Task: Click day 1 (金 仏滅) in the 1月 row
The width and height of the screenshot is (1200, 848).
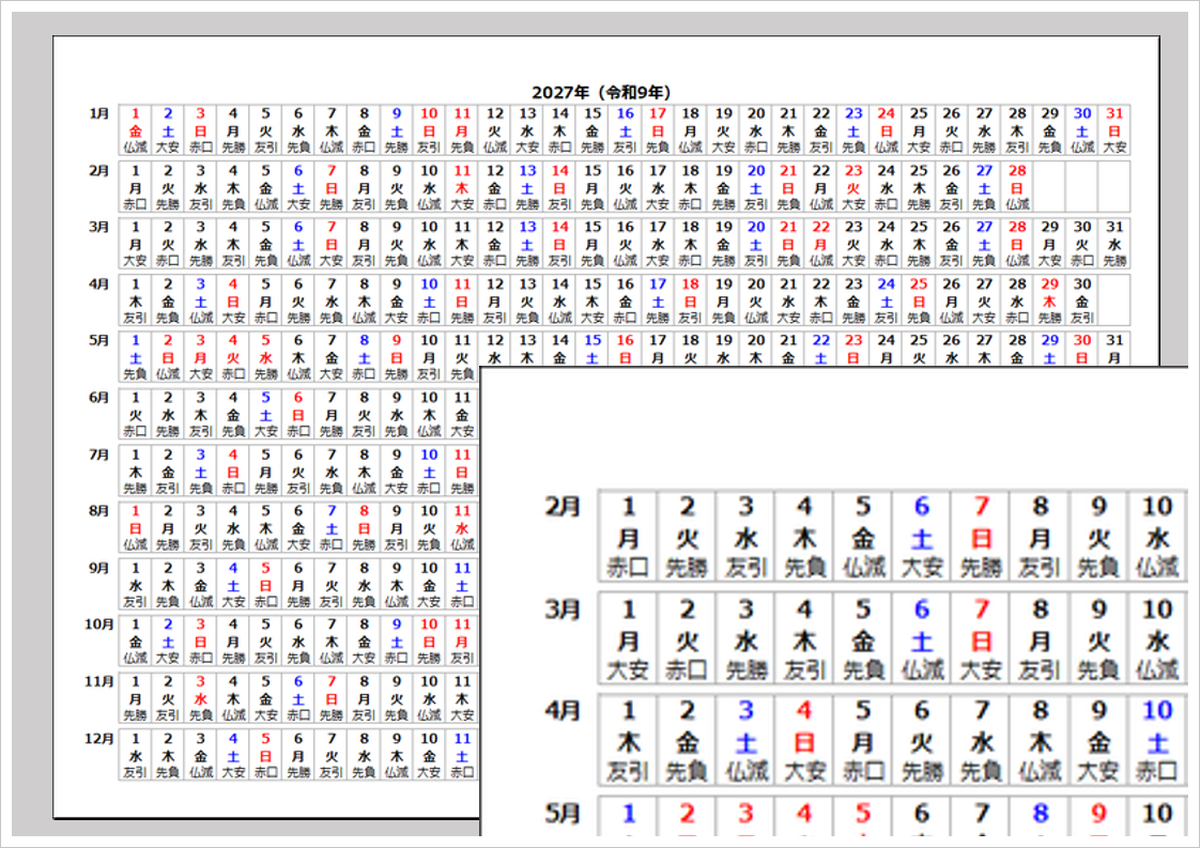Action: coord(136,130)
